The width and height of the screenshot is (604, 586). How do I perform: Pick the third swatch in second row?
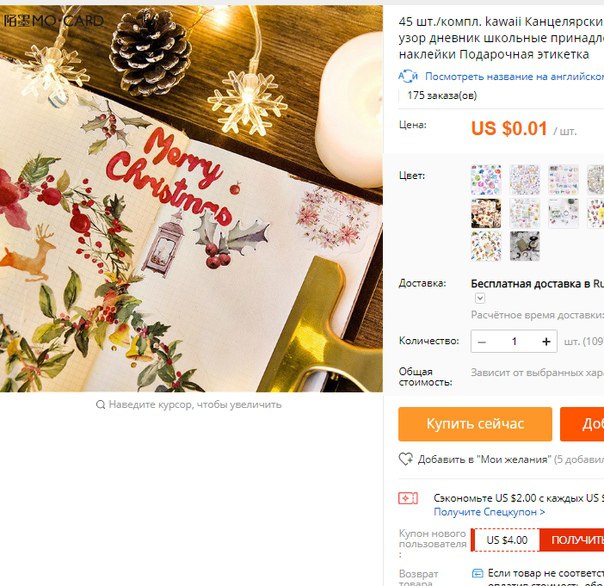563,213
